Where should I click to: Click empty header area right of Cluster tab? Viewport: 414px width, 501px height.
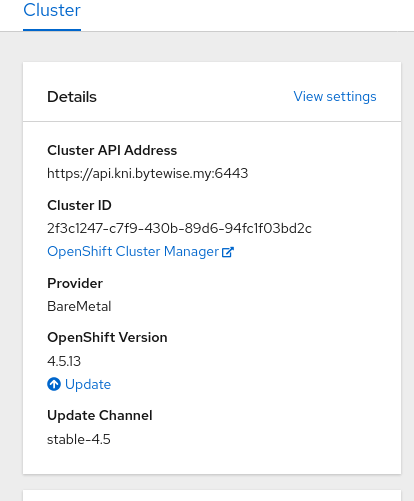247,15
